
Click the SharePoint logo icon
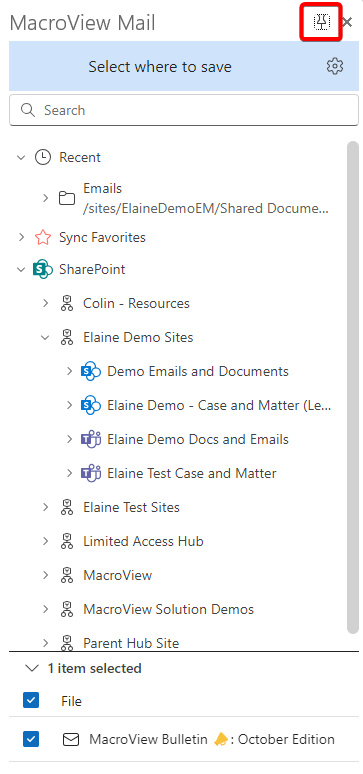coord(43,270)
